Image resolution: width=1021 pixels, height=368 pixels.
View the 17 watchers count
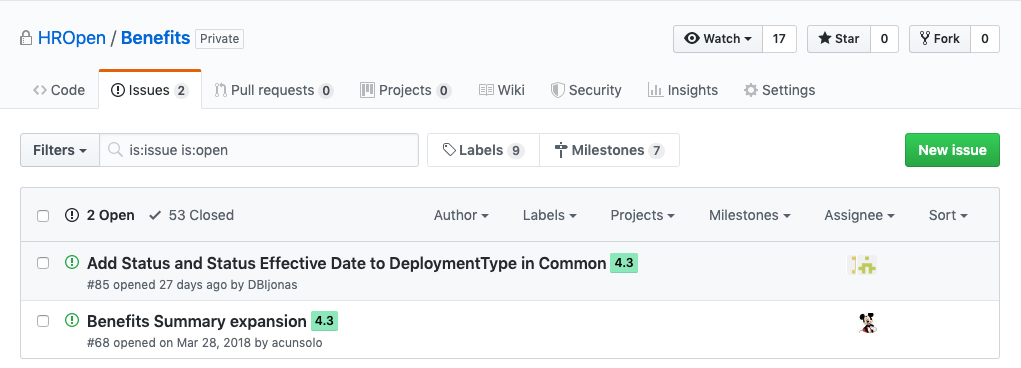(779, 39)
